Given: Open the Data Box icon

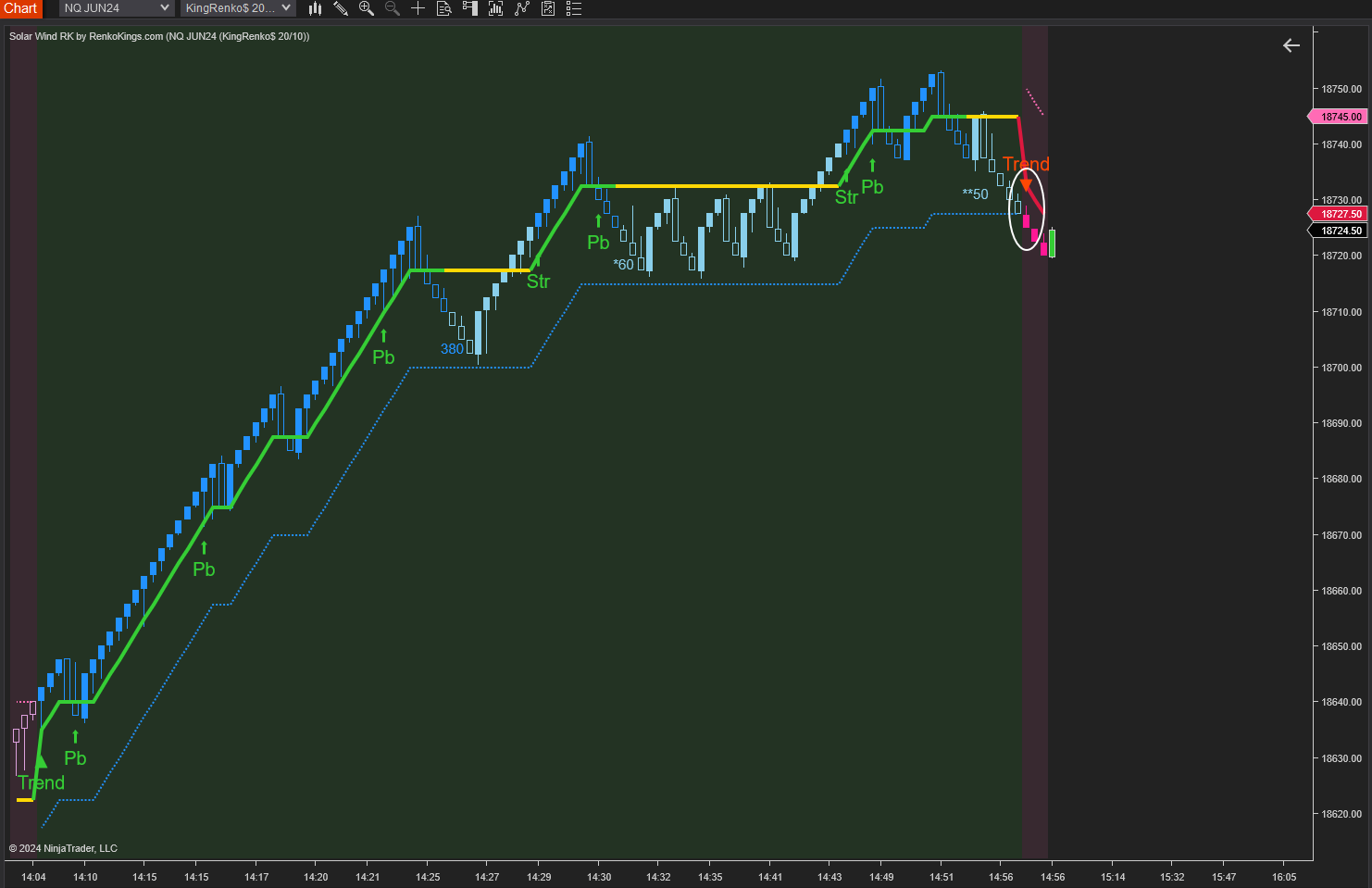Looking at the screenshot, I should [444, 8].
